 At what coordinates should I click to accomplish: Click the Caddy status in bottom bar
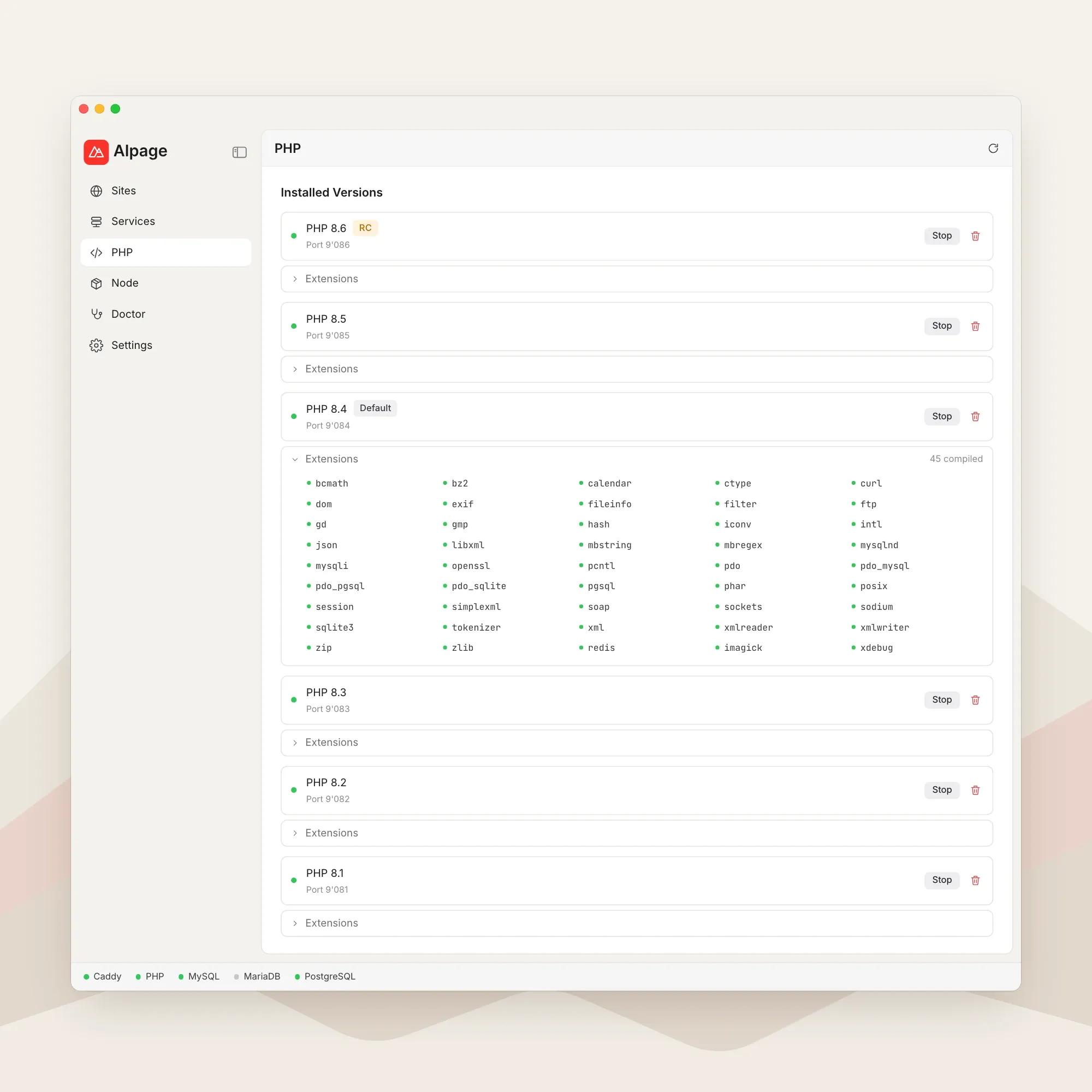coord(102,976)
